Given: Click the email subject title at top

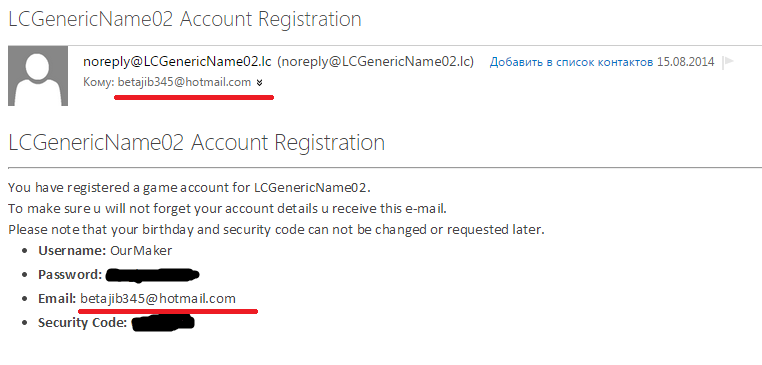Looking at the screenshot, I should [185, 19].
